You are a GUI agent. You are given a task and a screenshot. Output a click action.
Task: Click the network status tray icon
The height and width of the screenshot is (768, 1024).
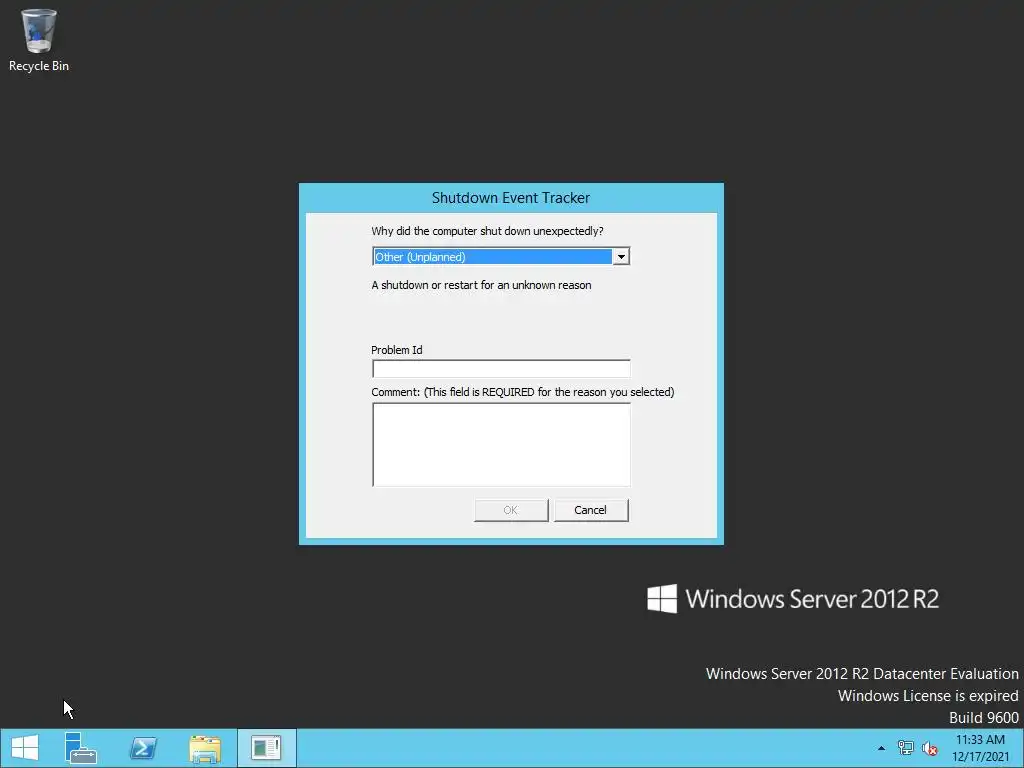(905, 748)
